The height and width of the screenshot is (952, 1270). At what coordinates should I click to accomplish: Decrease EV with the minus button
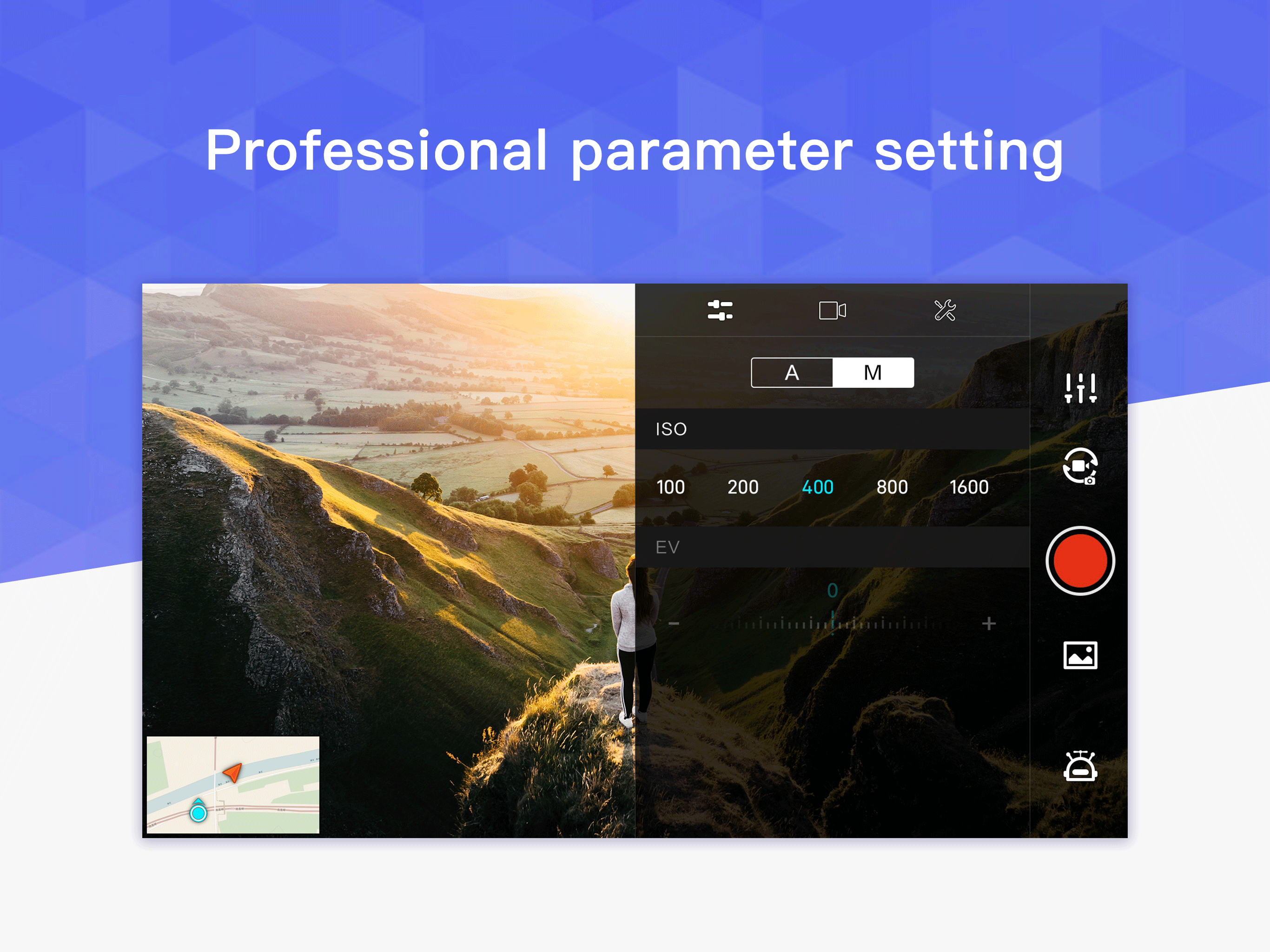tap(674, 623)
